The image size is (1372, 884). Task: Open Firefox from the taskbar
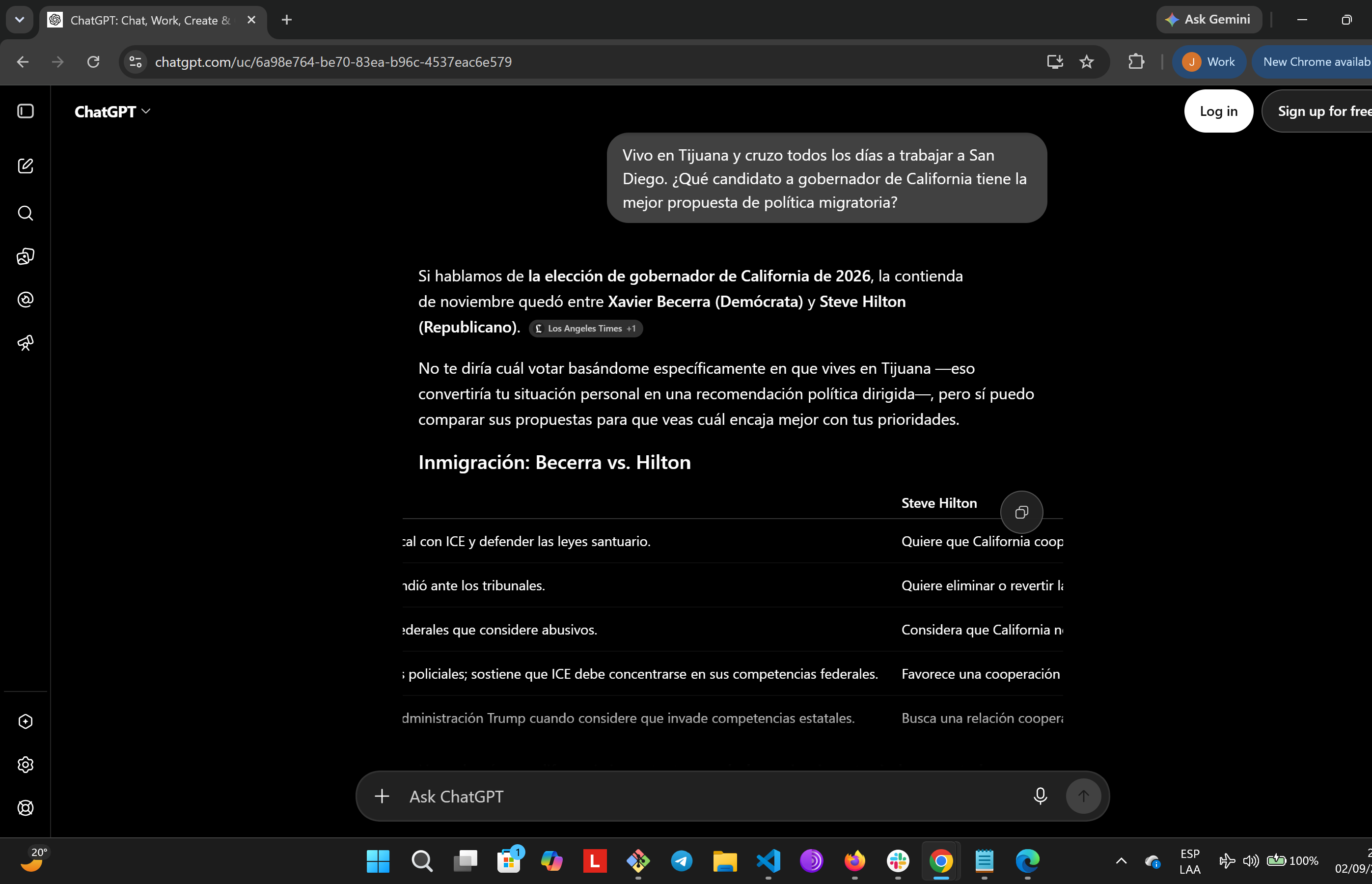(855, 860)
